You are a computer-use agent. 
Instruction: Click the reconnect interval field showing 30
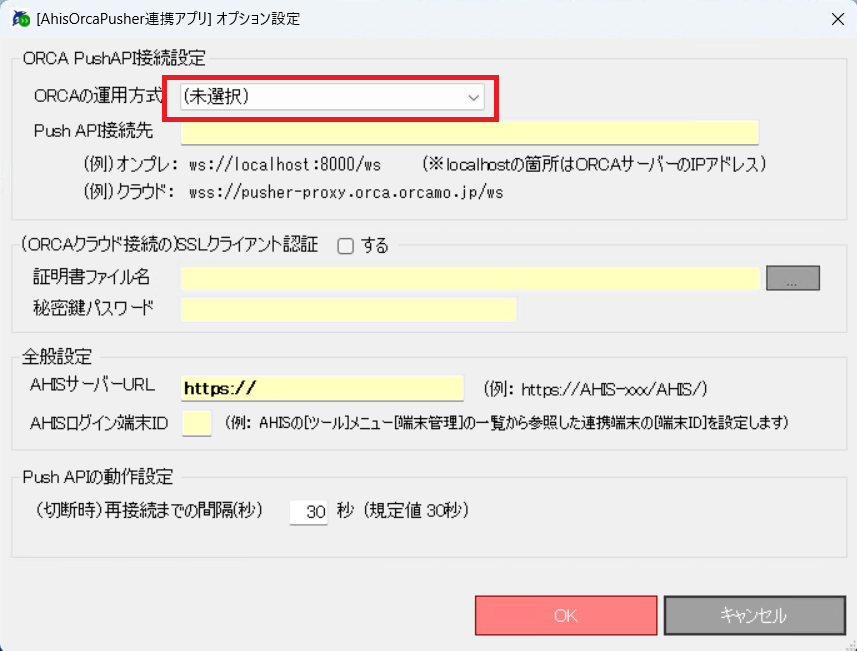pos(309,512)
